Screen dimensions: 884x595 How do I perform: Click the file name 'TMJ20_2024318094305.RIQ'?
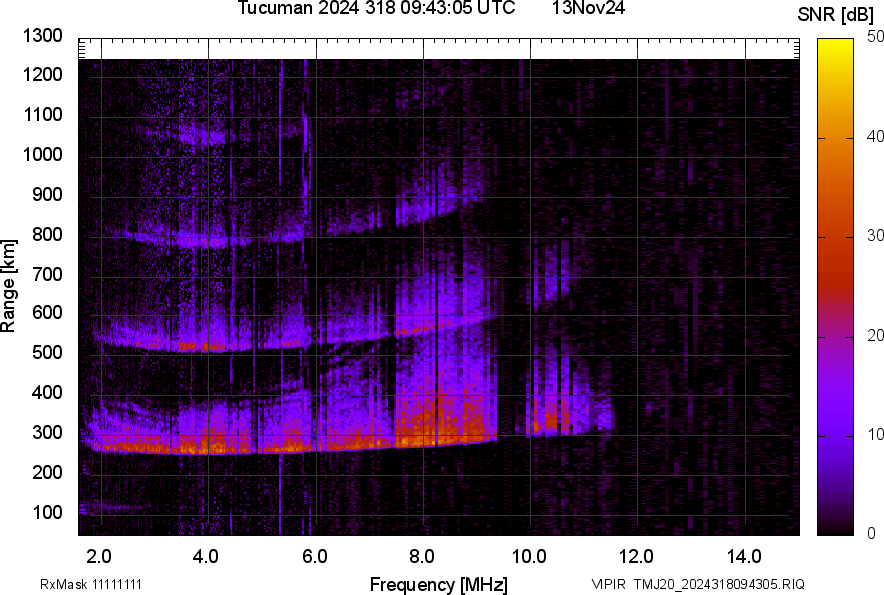[719, 584]
